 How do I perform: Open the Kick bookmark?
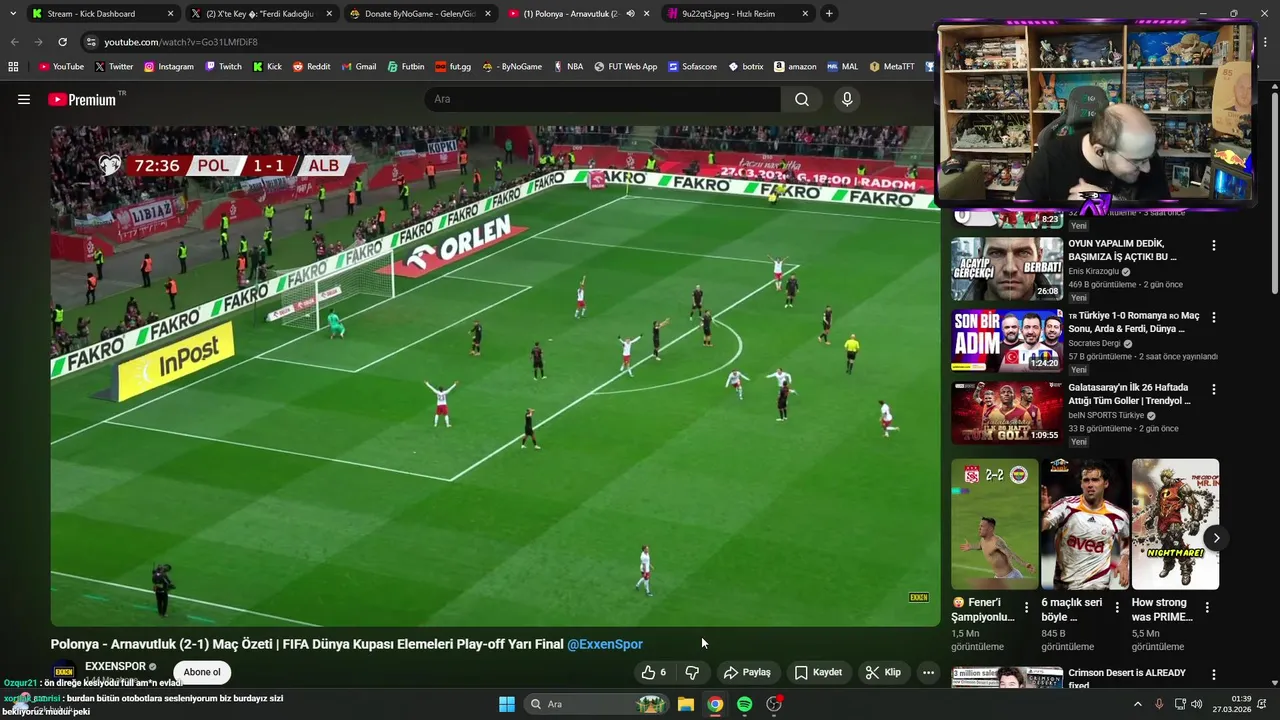[267, 67]
